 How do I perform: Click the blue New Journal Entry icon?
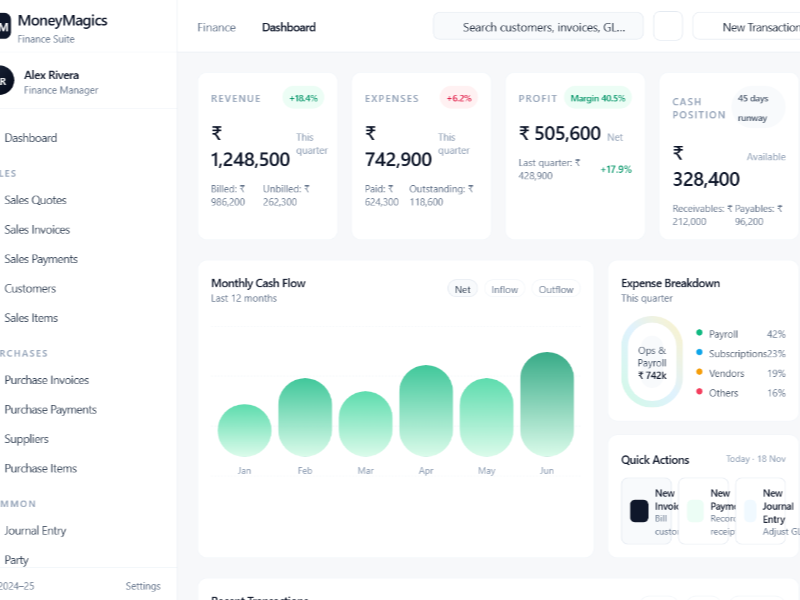point(752,511)
